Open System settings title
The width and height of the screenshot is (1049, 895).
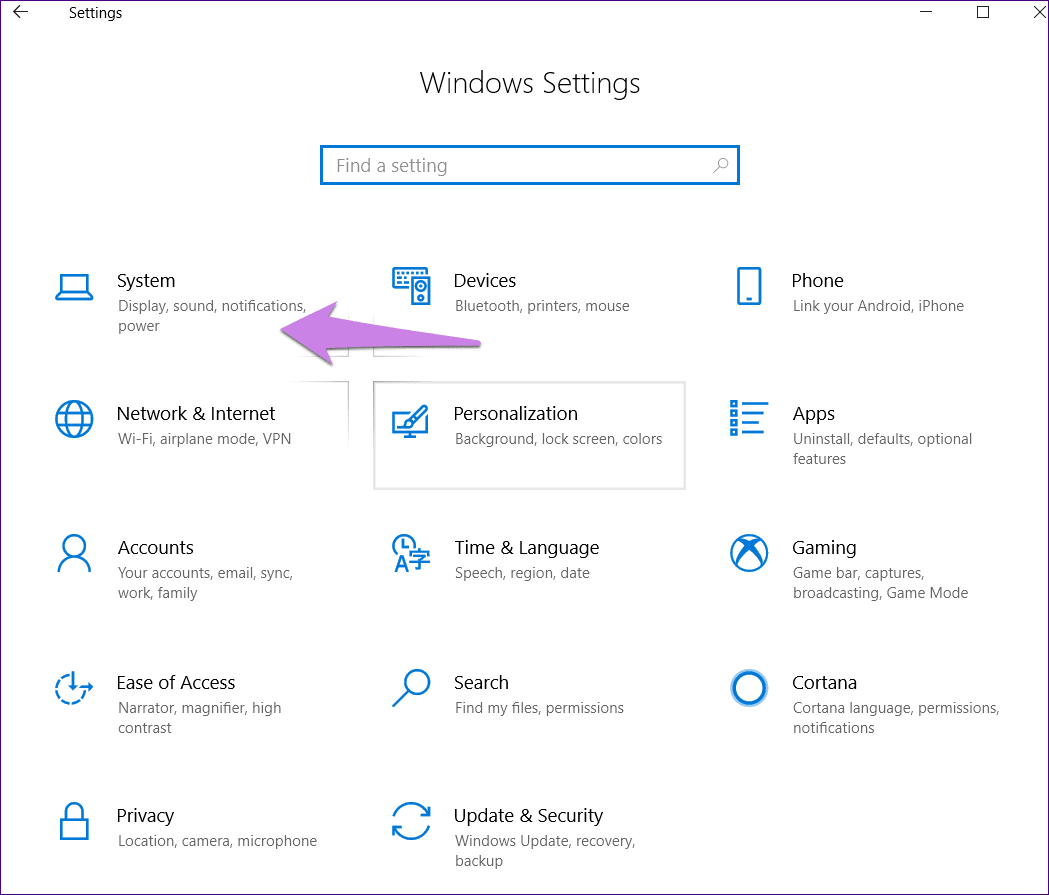pos(146,280)
